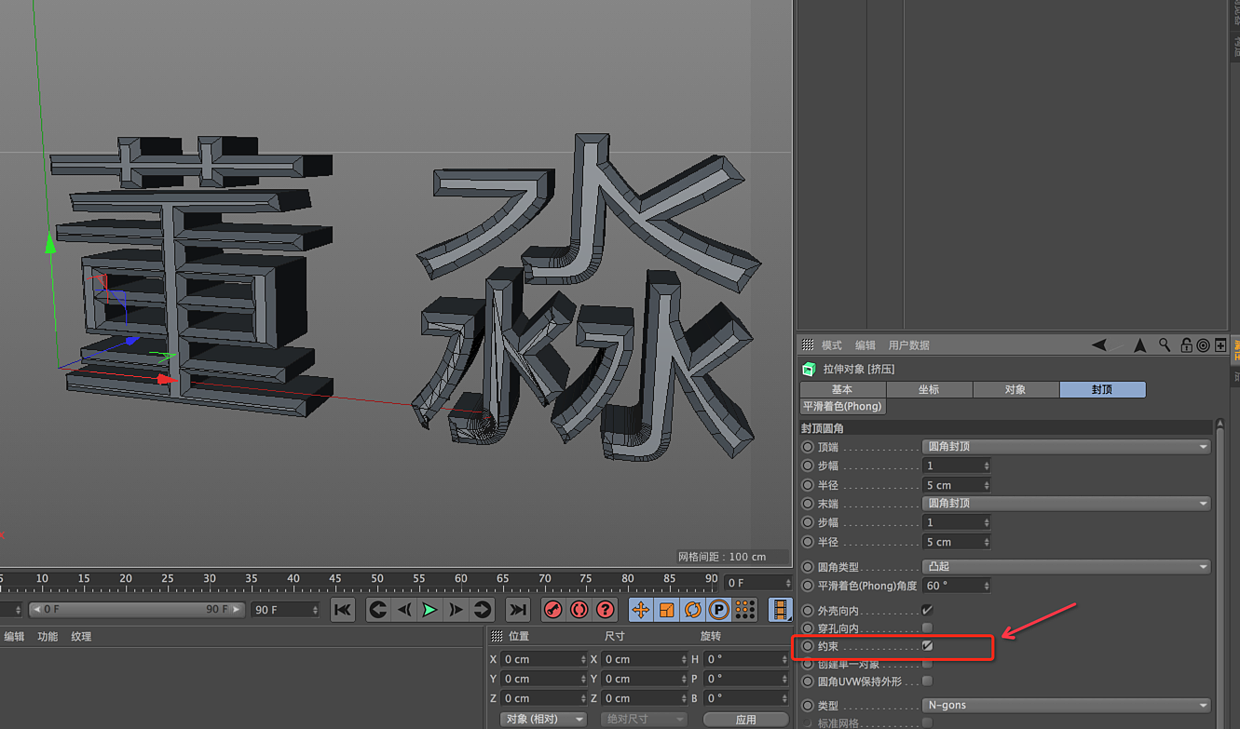Open 圆角类型 dropdown showing 凸起
1240x729 pixels.
[x=1066, y=567]
